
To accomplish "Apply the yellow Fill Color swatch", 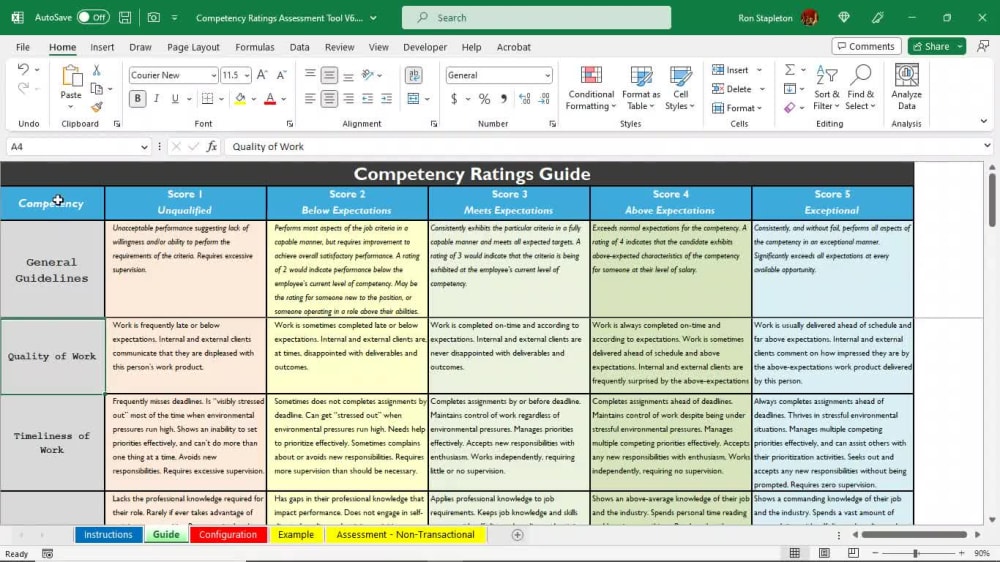I will point(240,99).
